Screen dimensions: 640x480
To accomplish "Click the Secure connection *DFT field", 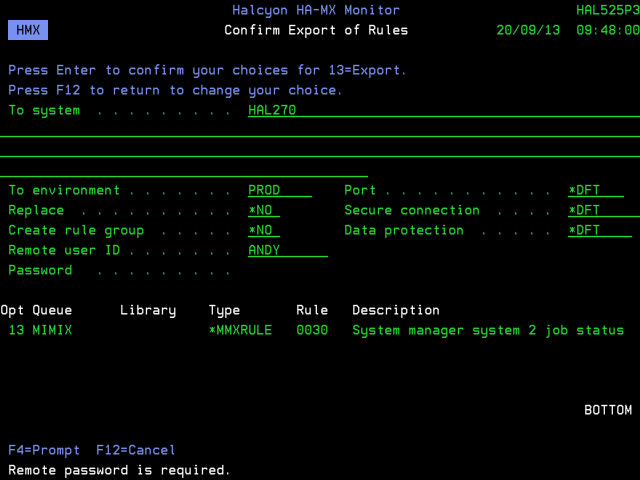I will (604, 210).
